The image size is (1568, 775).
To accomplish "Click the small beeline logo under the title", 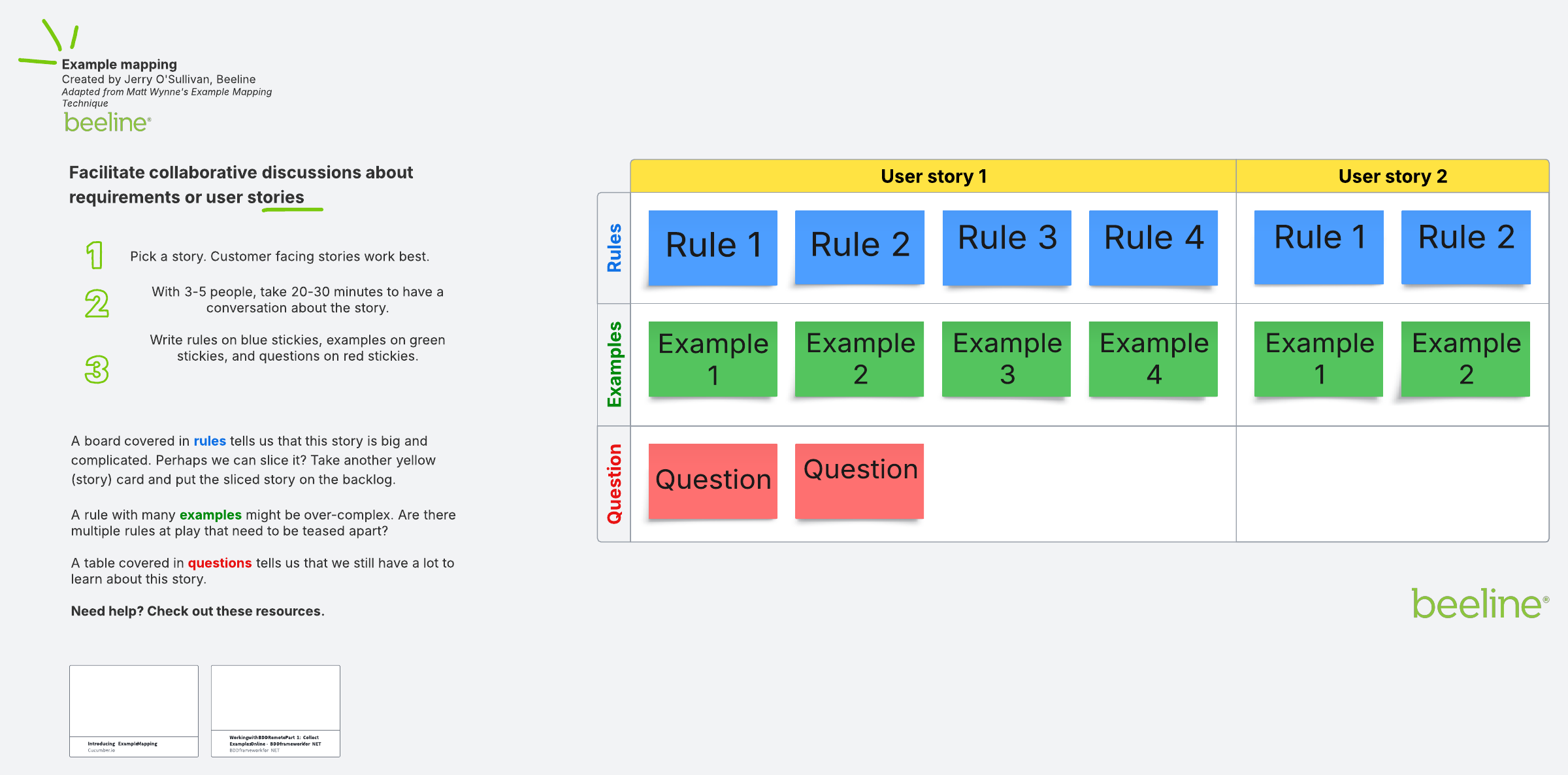I will 107,122.
